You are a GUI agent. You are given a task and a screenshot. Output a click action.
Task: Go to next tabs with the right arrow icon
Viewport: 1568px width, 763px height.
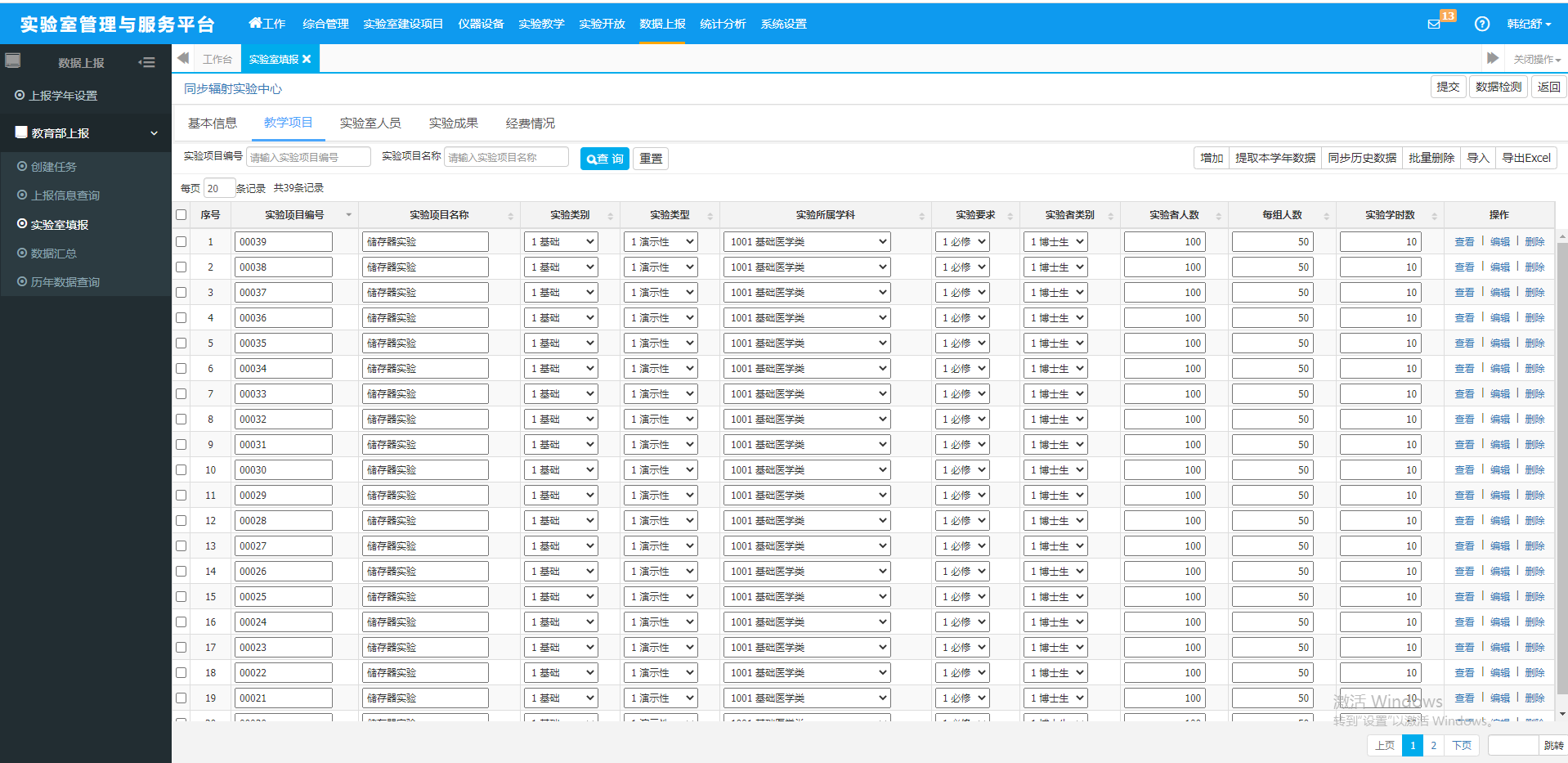[1493, 58]
